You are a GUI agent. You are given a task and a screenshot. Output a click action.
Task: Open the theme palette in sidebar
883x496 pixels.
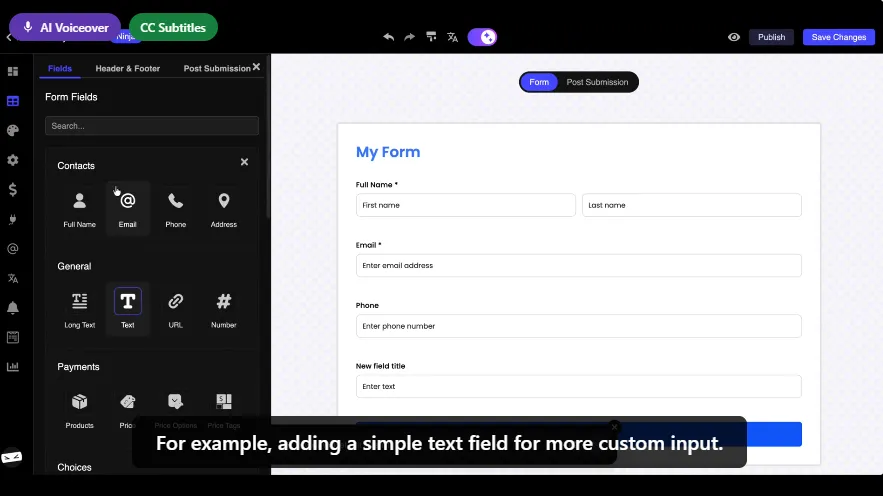(x=13, y=130)
